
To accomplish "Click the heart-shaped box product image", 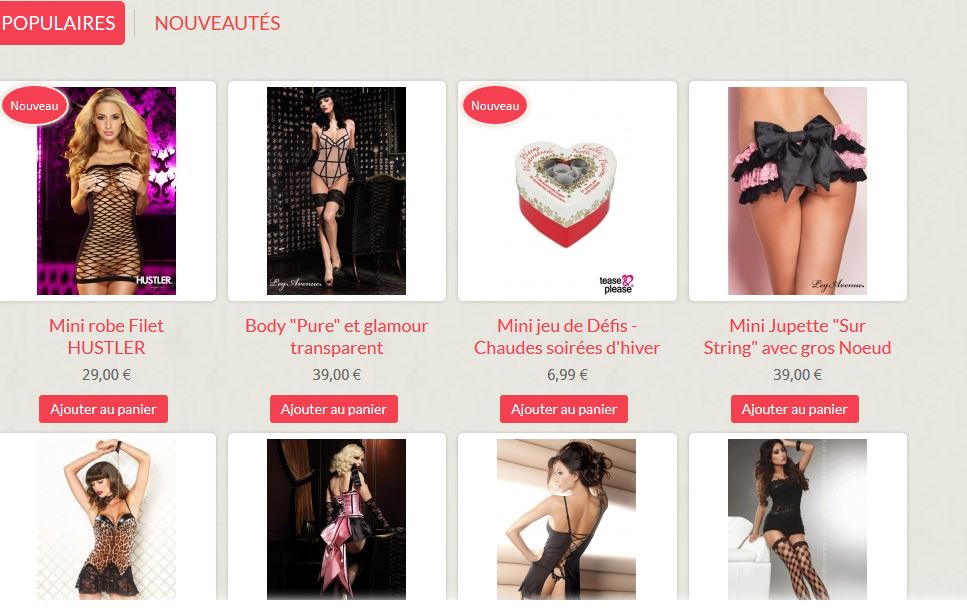I will click(567, 191).
